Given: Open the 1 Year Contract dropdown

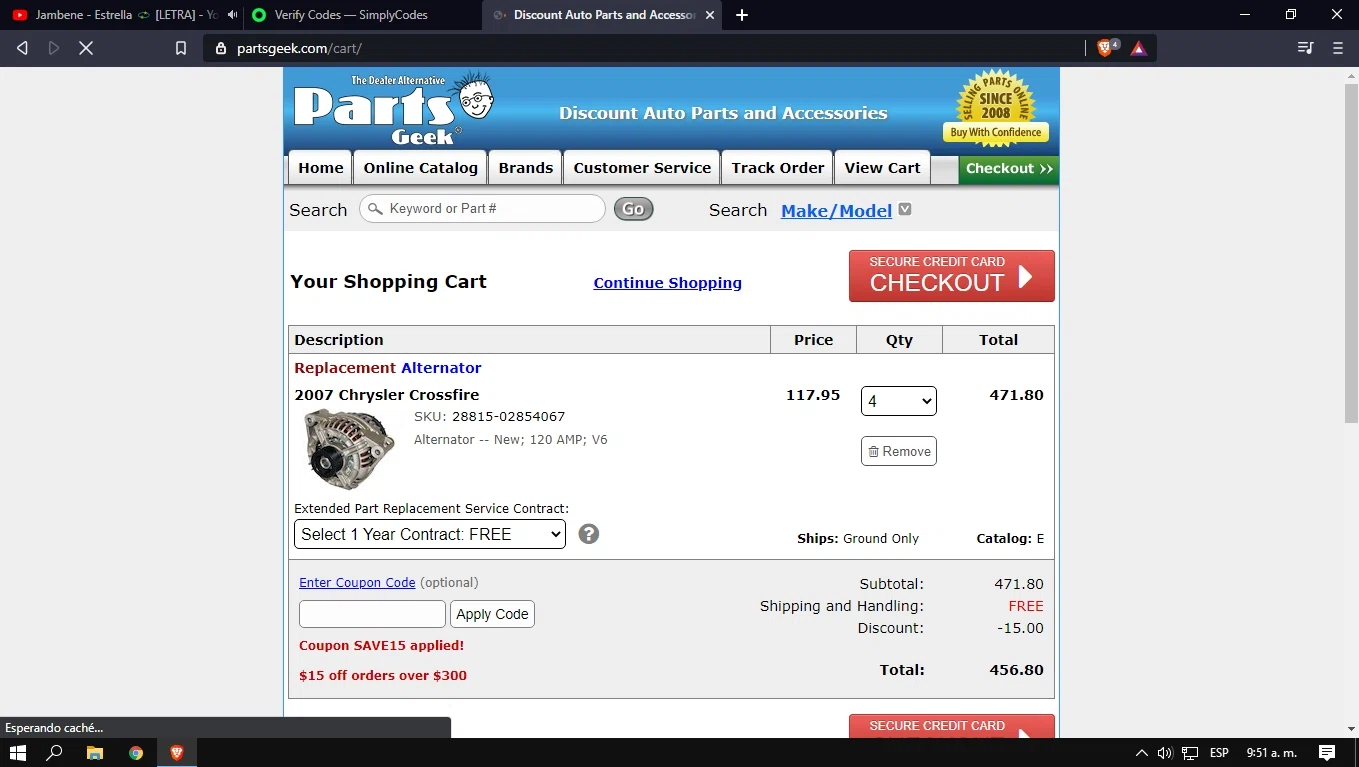Looking at the screenshot, I should click(430, 534).
